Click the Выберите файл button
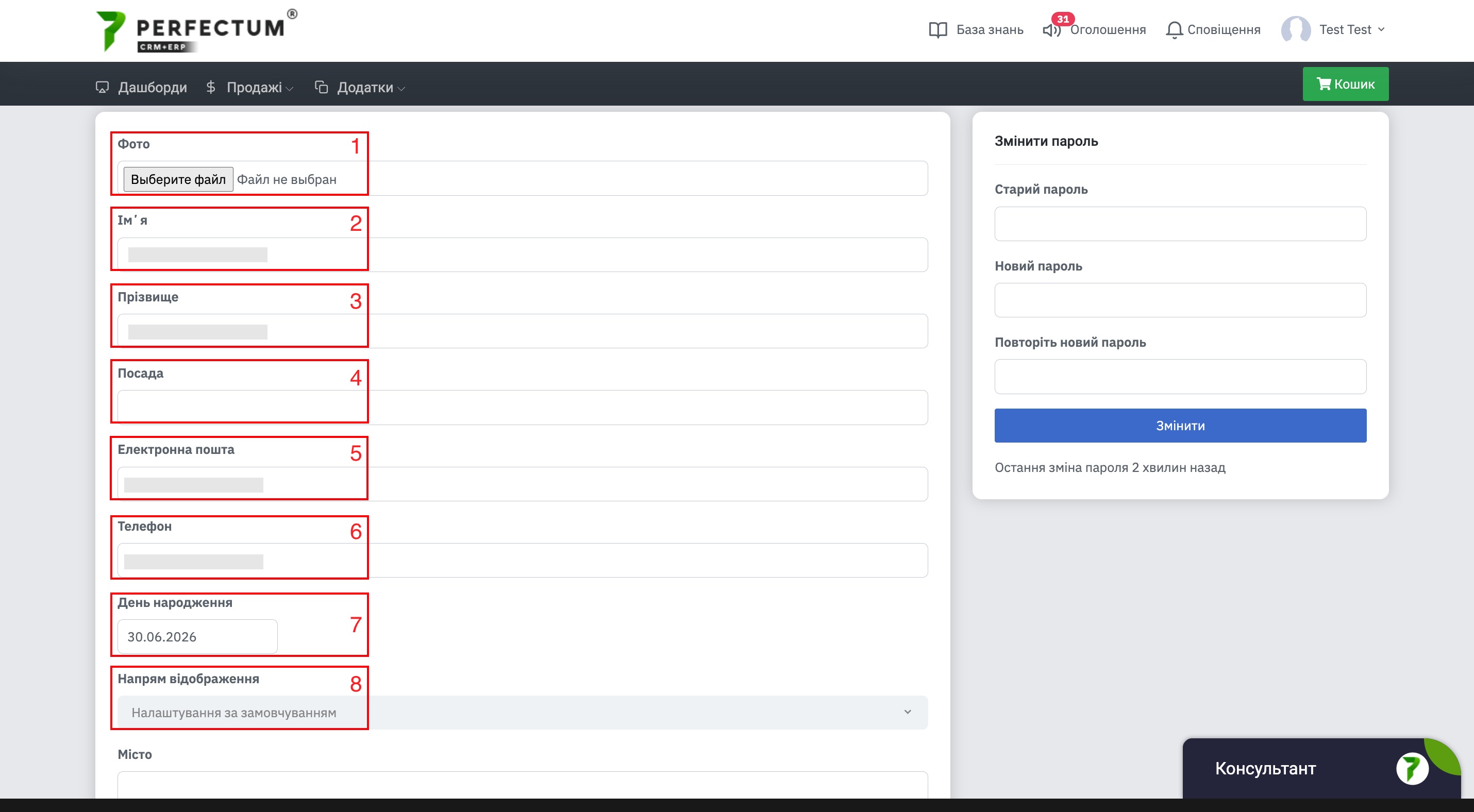This screenshot has width=1474, height=812. 178,179
